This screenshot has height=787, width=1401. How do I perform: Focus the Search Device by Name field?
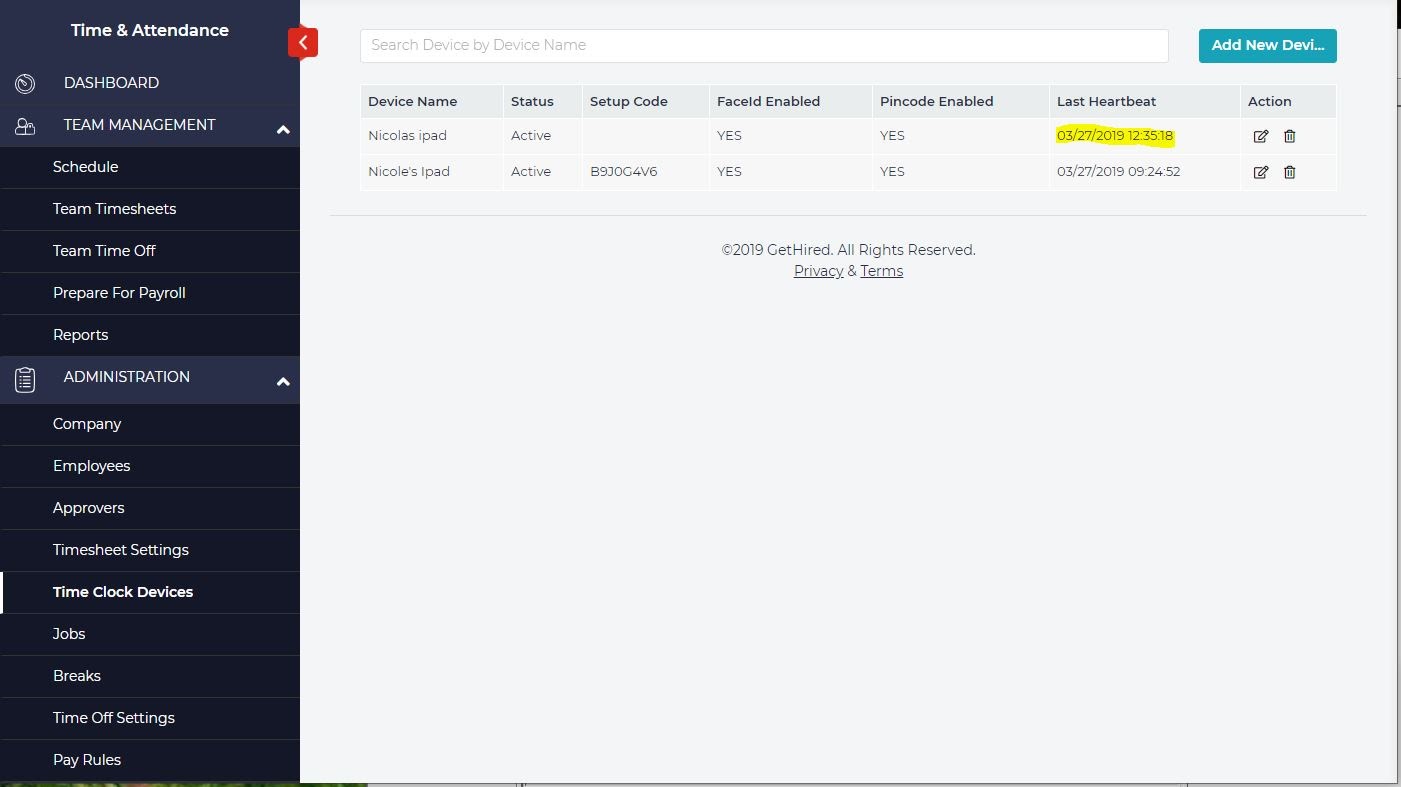tap(763, 45)
